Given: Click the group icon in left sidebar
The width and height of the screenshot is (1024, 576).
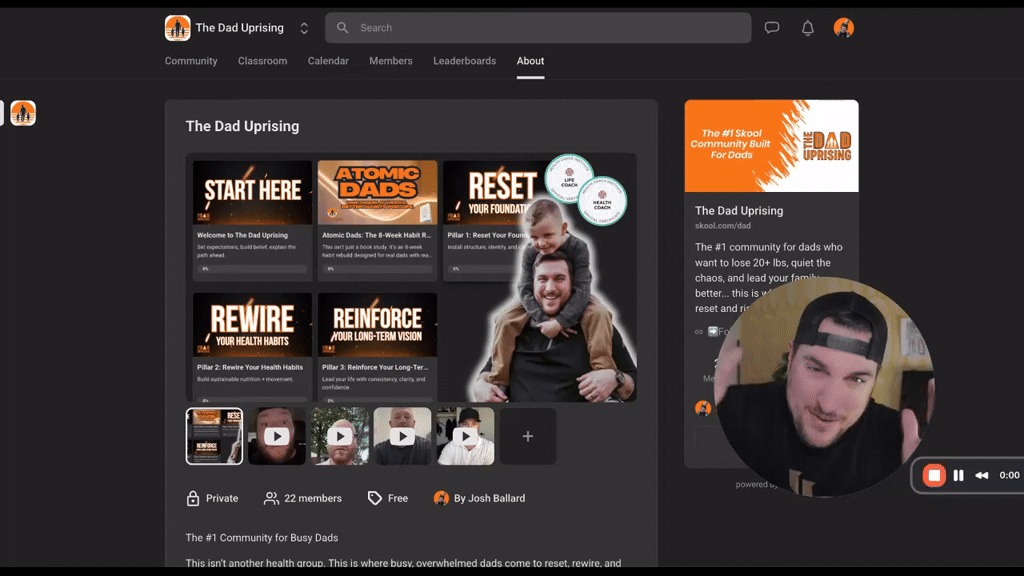Looking at the screenshot, I should click(x=23, y=113).
